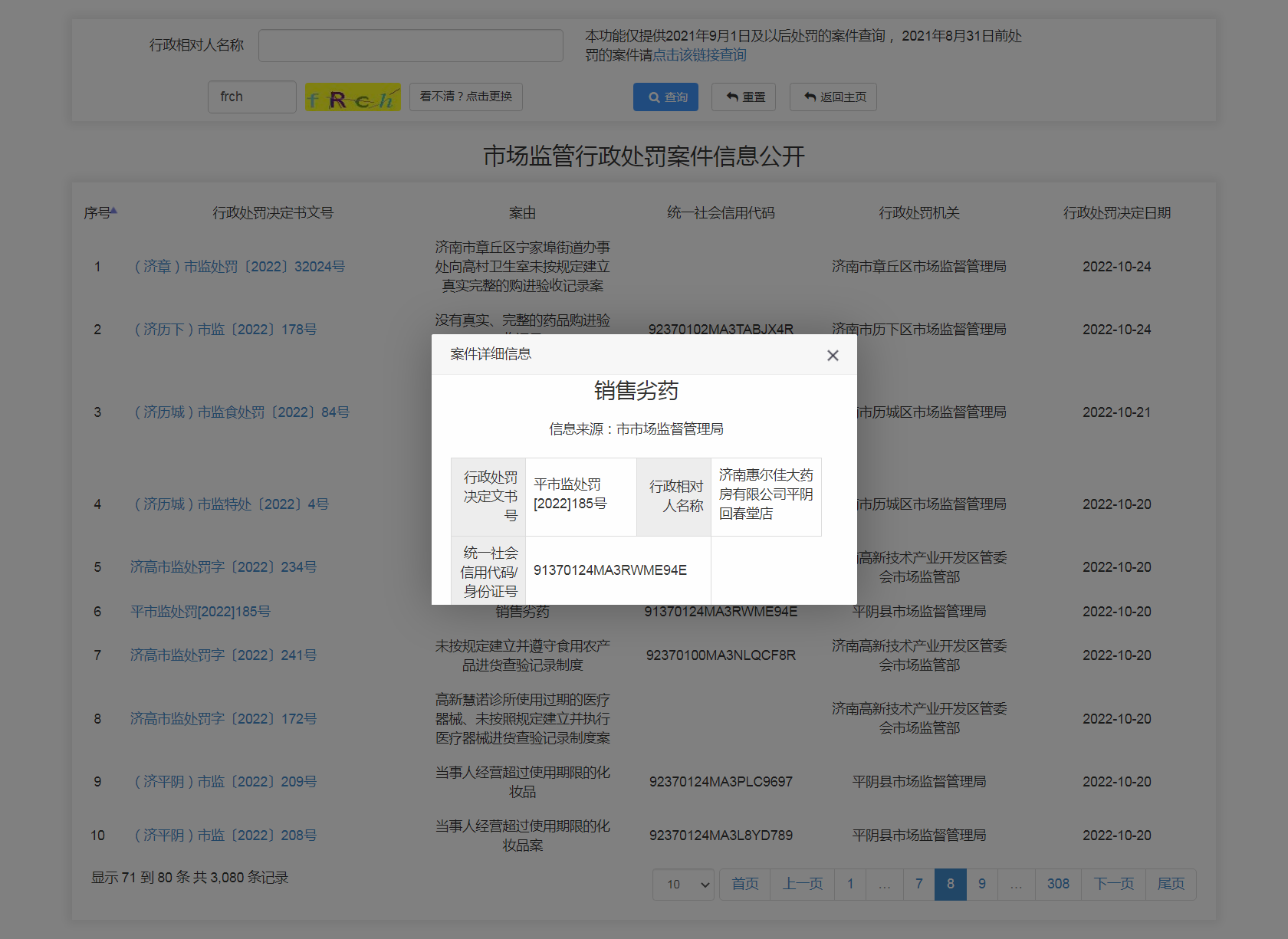Click the 案由 column header
1288x939 pixels.
522,213
